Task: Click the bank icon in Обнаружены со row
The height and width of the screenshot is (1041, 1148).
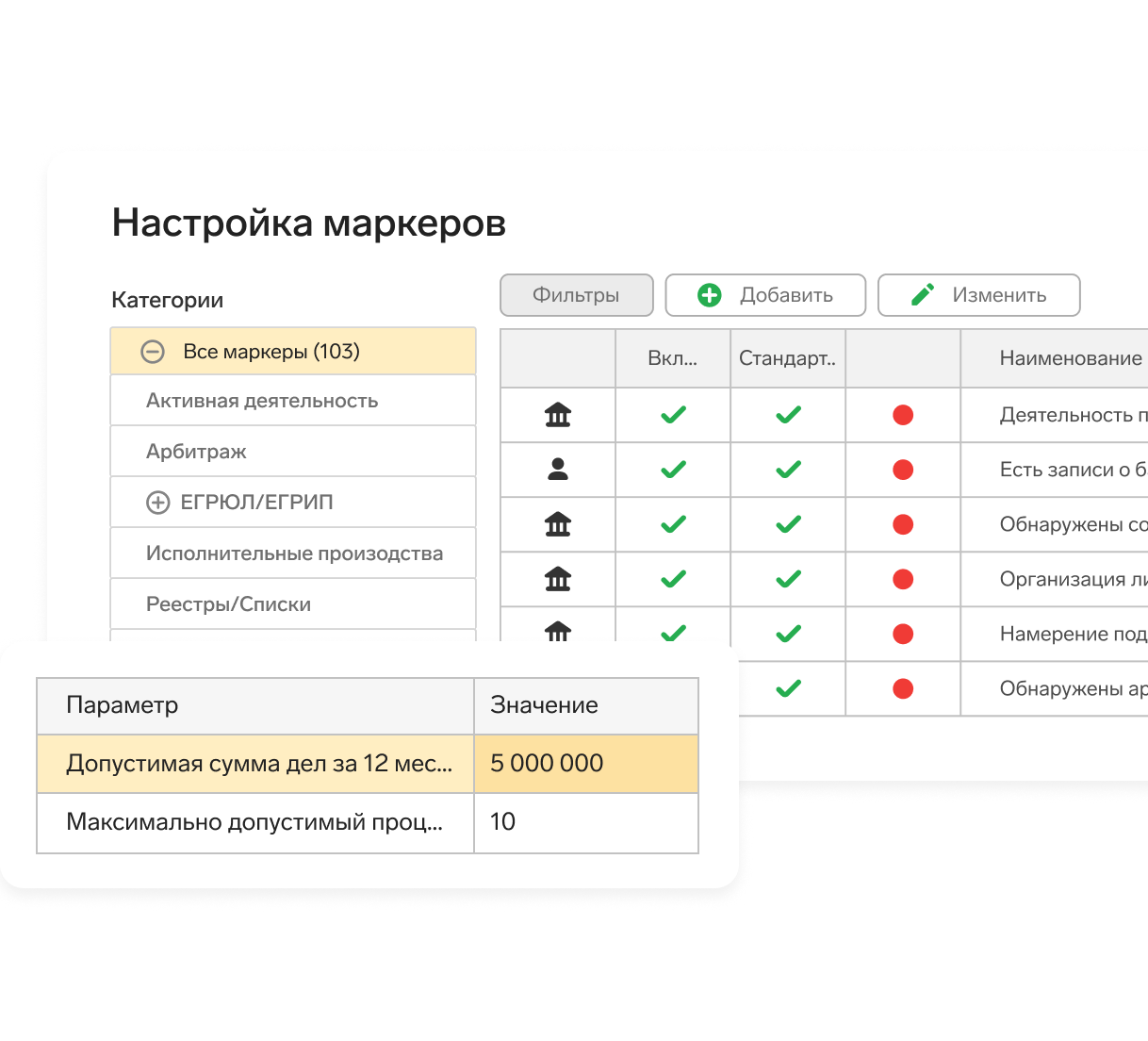Action: tap(558, 524)
